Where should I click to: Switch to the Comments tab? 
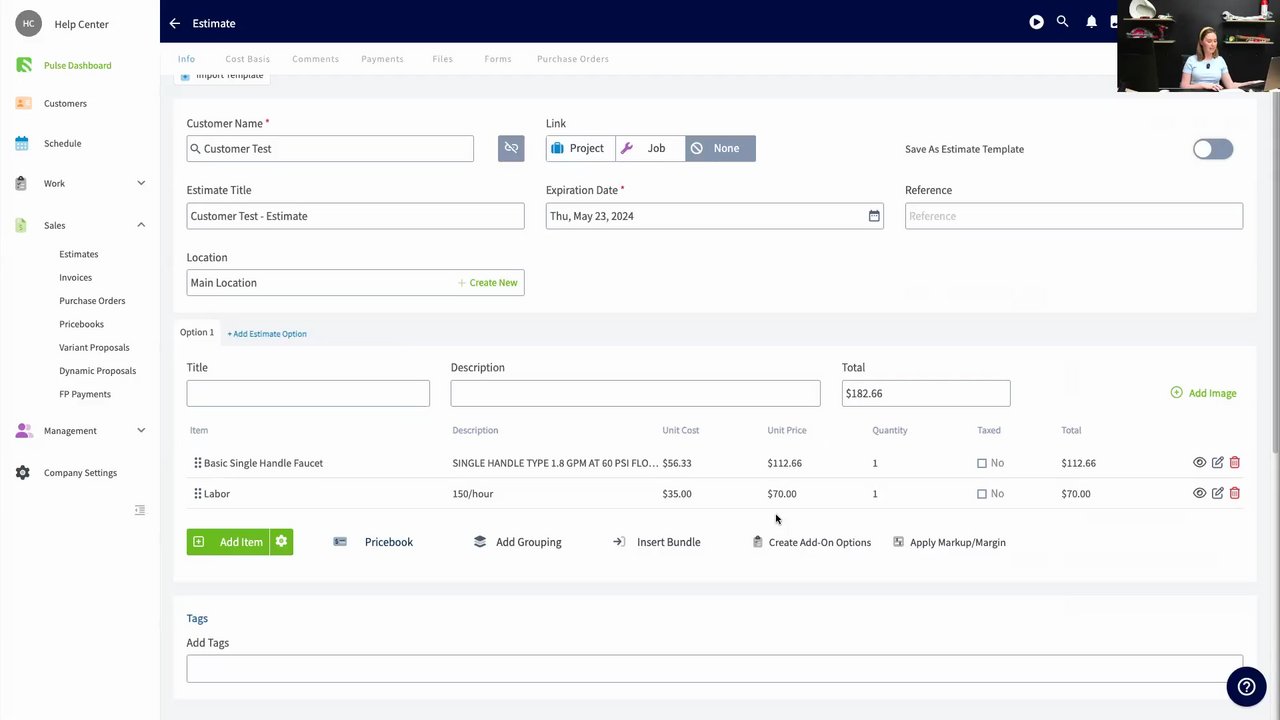pyautogui.click(x=316, y=59)
